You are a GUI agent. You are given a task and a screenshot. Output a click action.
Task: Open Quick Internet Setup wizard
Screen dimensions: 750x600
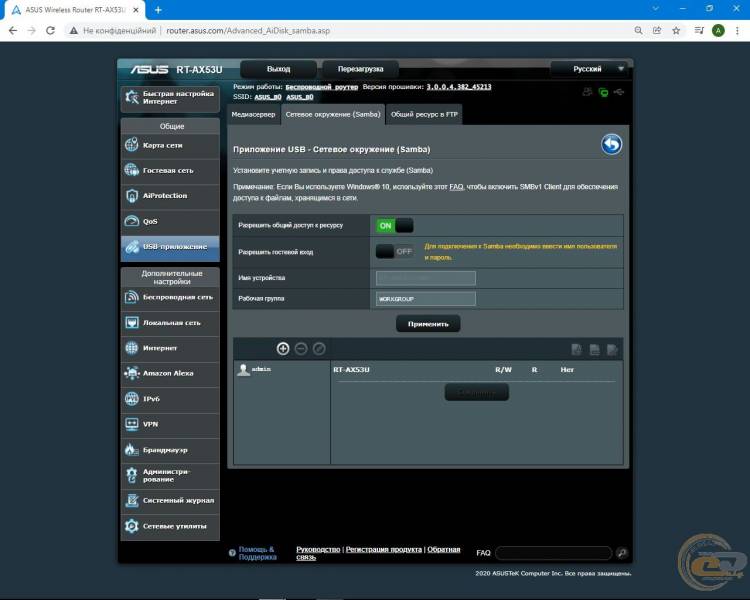click(x=170, y=98)
